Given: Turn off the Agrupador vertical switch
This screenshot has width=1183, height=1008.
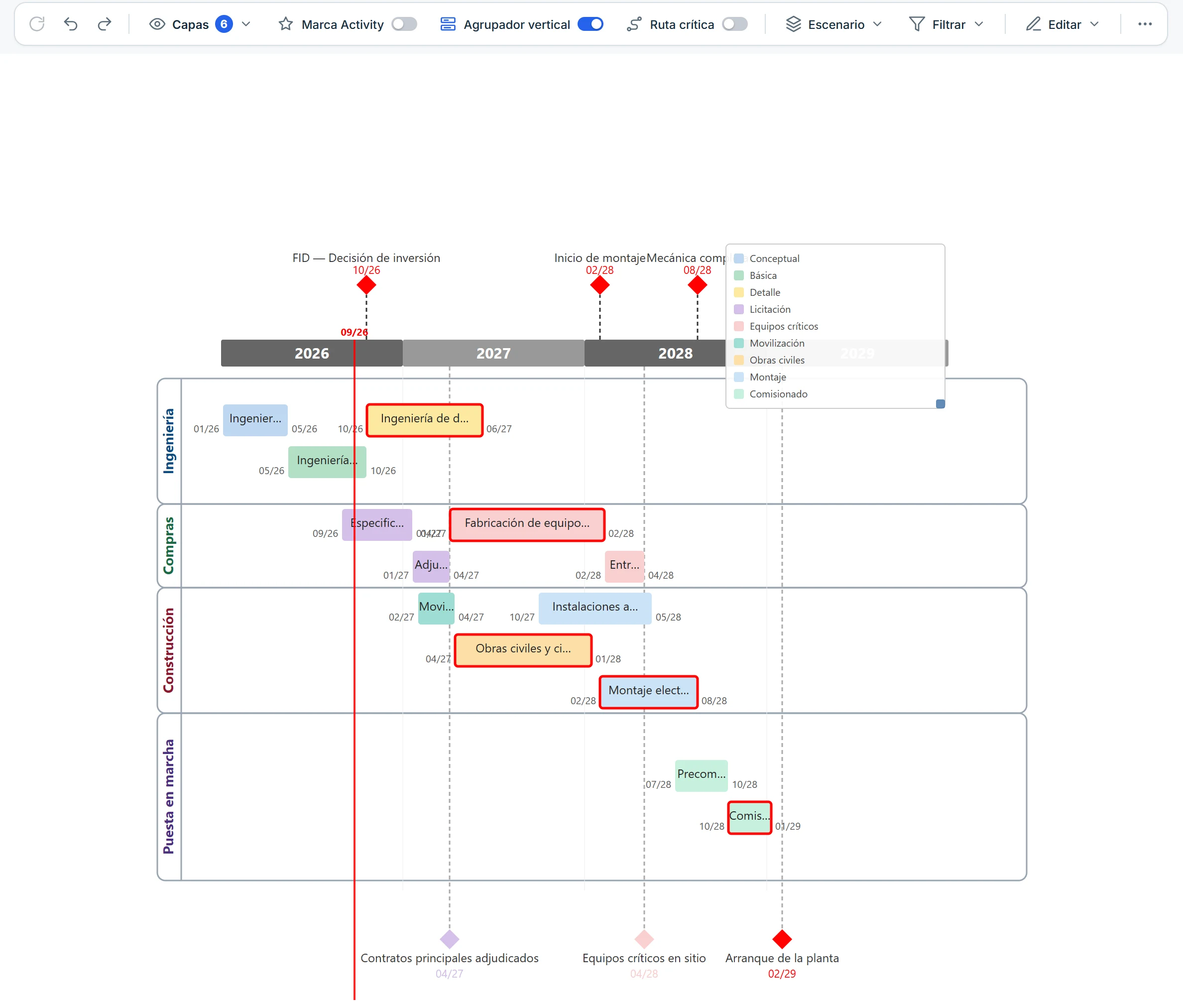Looking at the screenshot, I should [591, 24].
